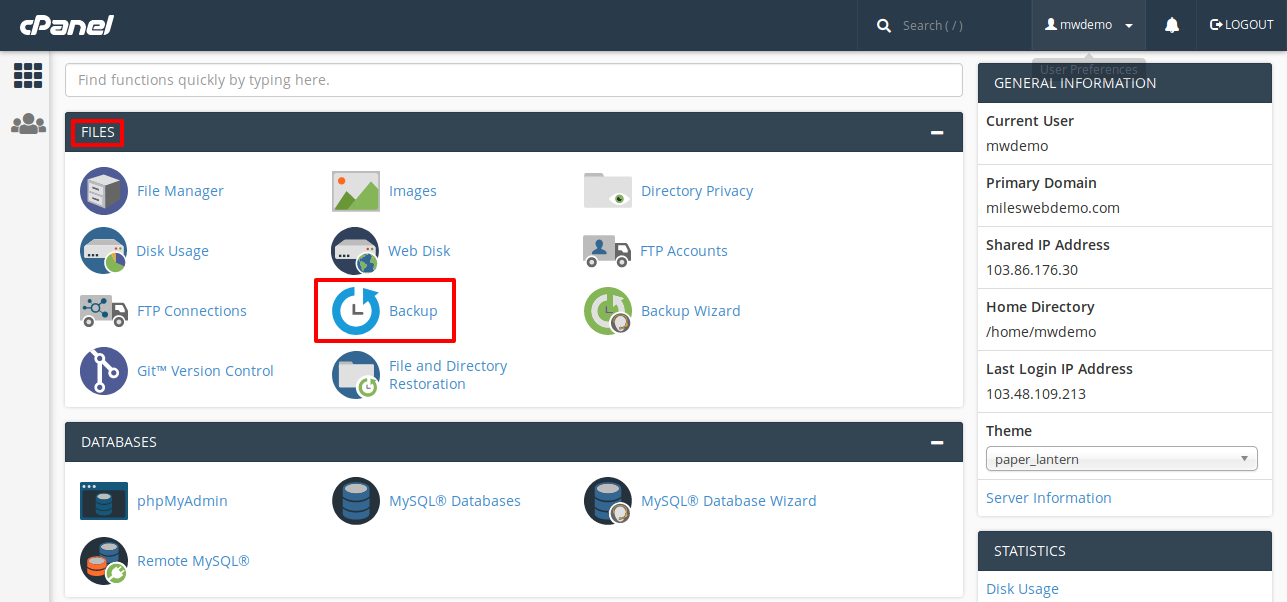Click the Backup clock icon
Image resolution: width=1287 pixels, height=602 pixels.
tap(356, 311)
